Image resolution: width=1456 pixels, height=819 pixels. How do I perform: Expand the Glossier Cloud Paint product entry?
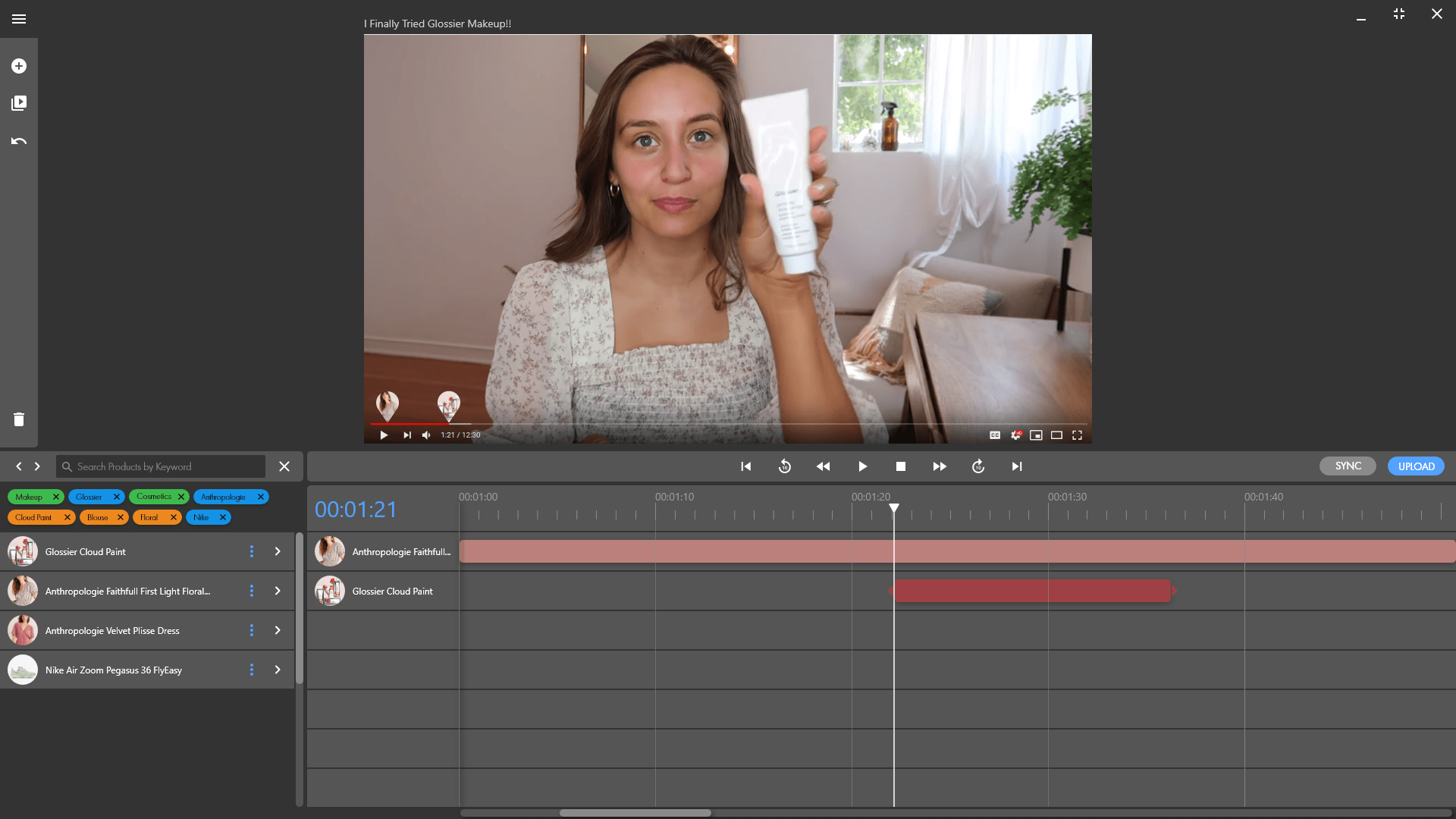(x=278, y=552)
